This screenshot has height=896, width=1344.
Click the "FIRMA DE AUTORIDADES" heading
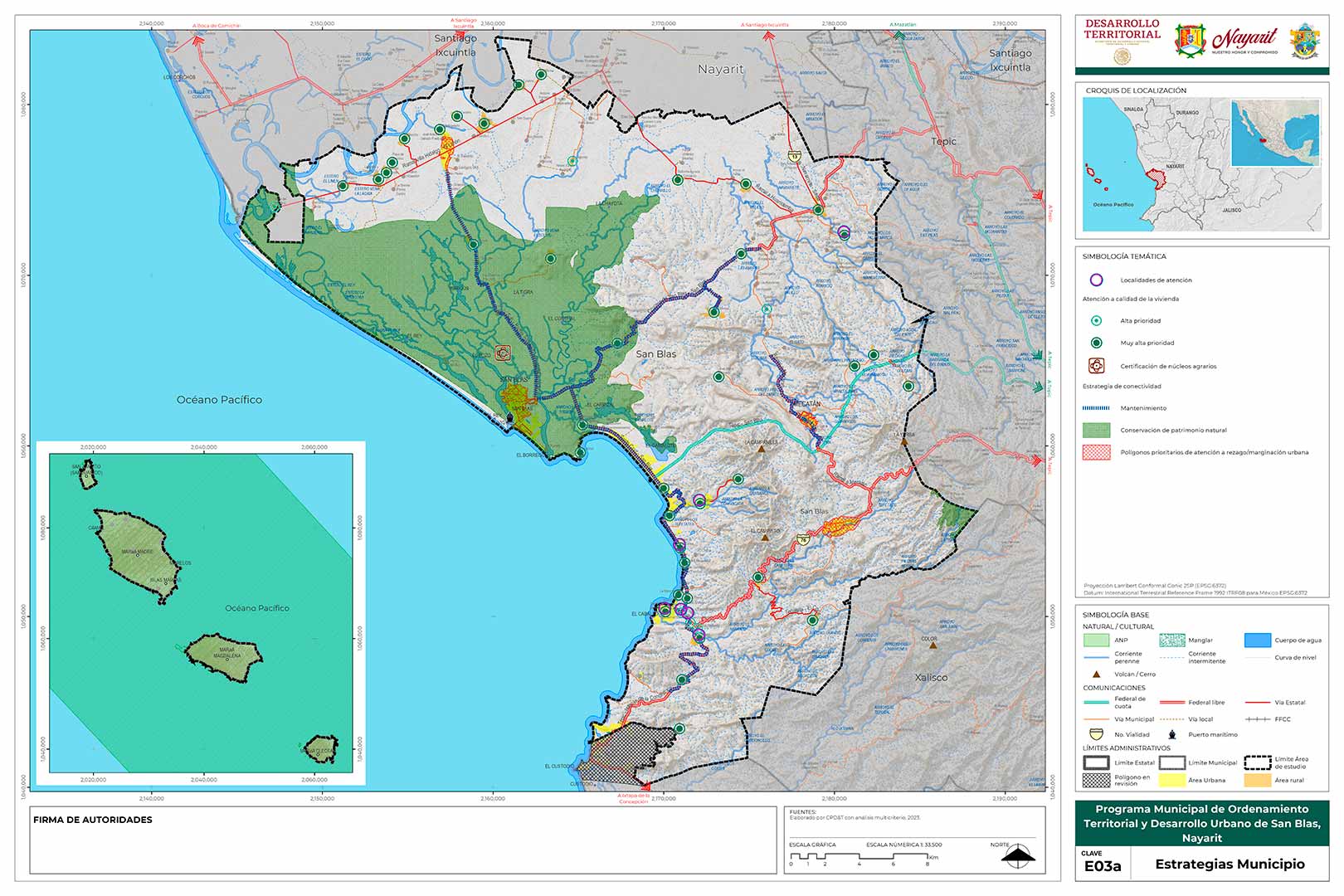point(93,820)
